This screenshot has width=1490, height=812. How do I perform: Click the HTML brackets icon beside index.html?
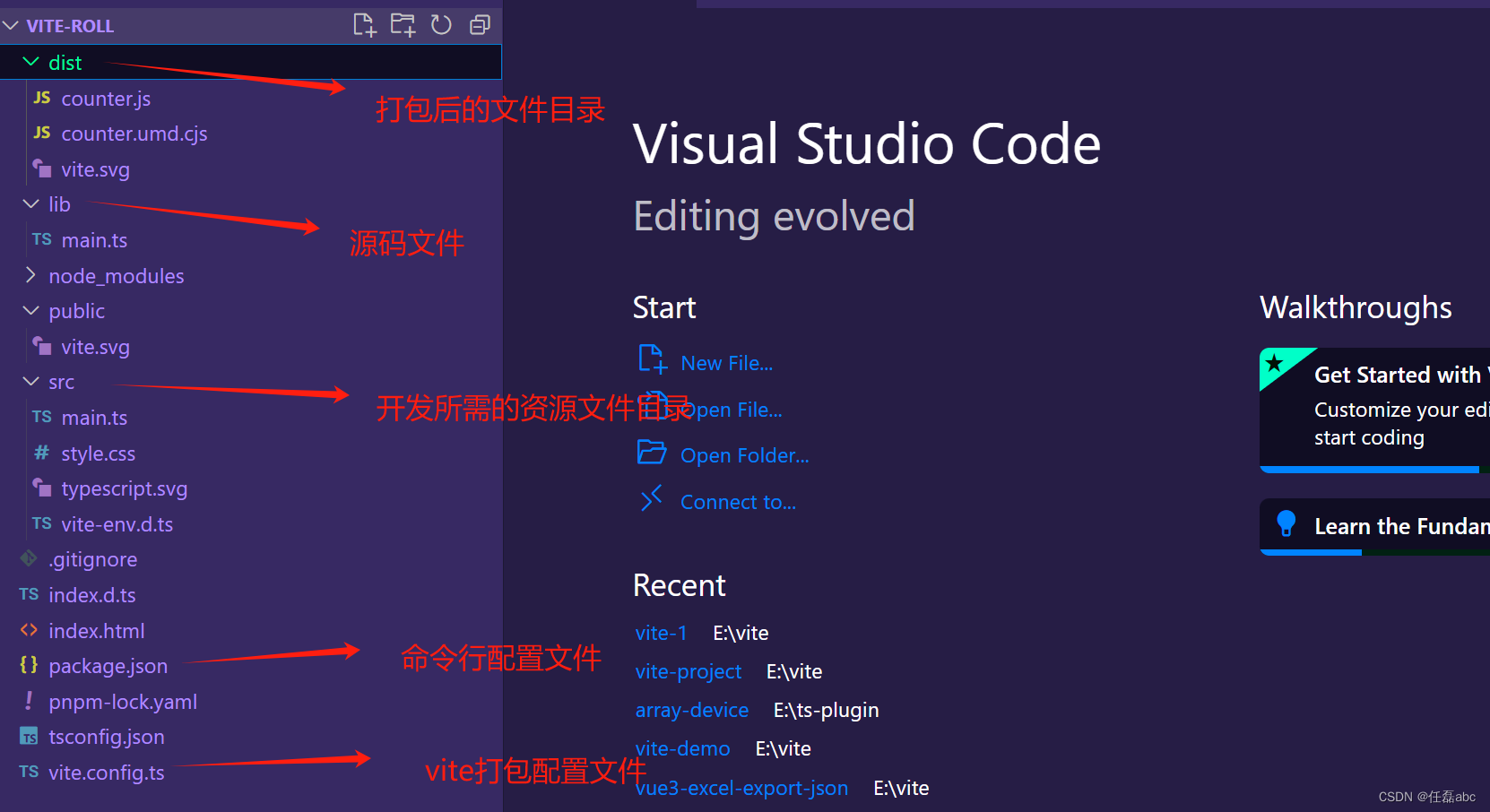(x=29, y=630)
